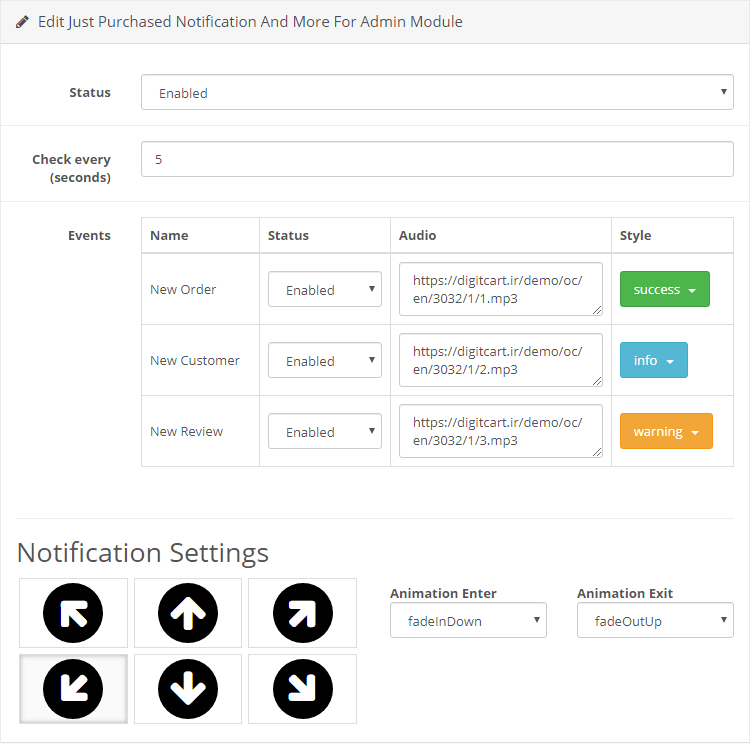Open New Review status dropdown
The image size is (750, 744).
click(x=325, y=431)
